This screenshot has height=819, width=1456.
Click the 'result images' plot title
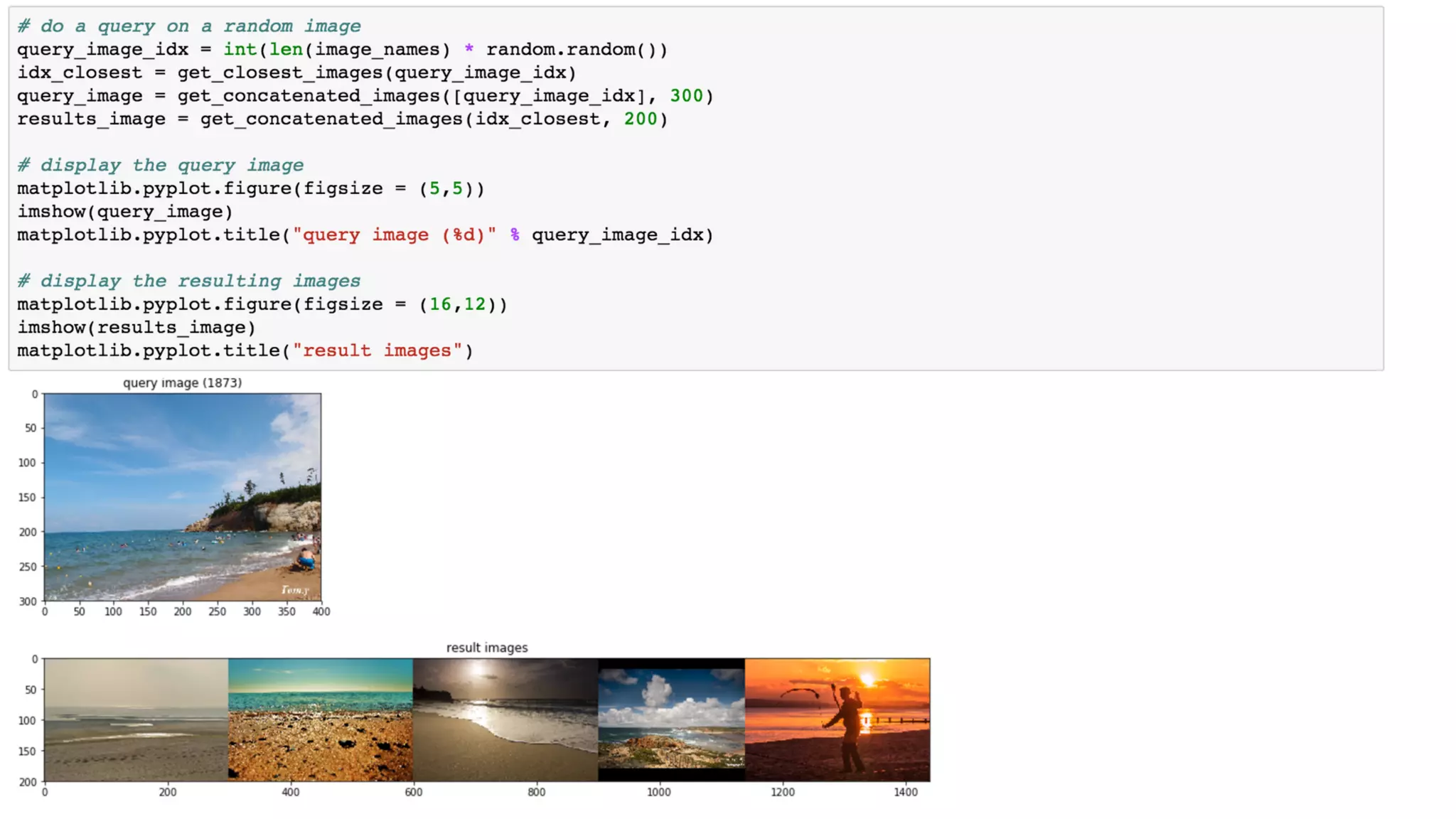click(486, 648)
